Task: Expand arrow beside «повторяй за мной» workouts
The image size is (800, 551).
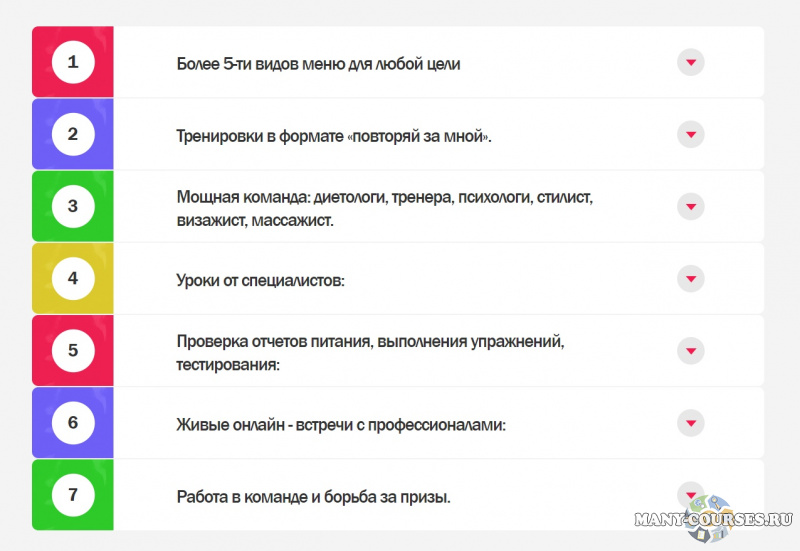Action: click(x=690, y=134)
